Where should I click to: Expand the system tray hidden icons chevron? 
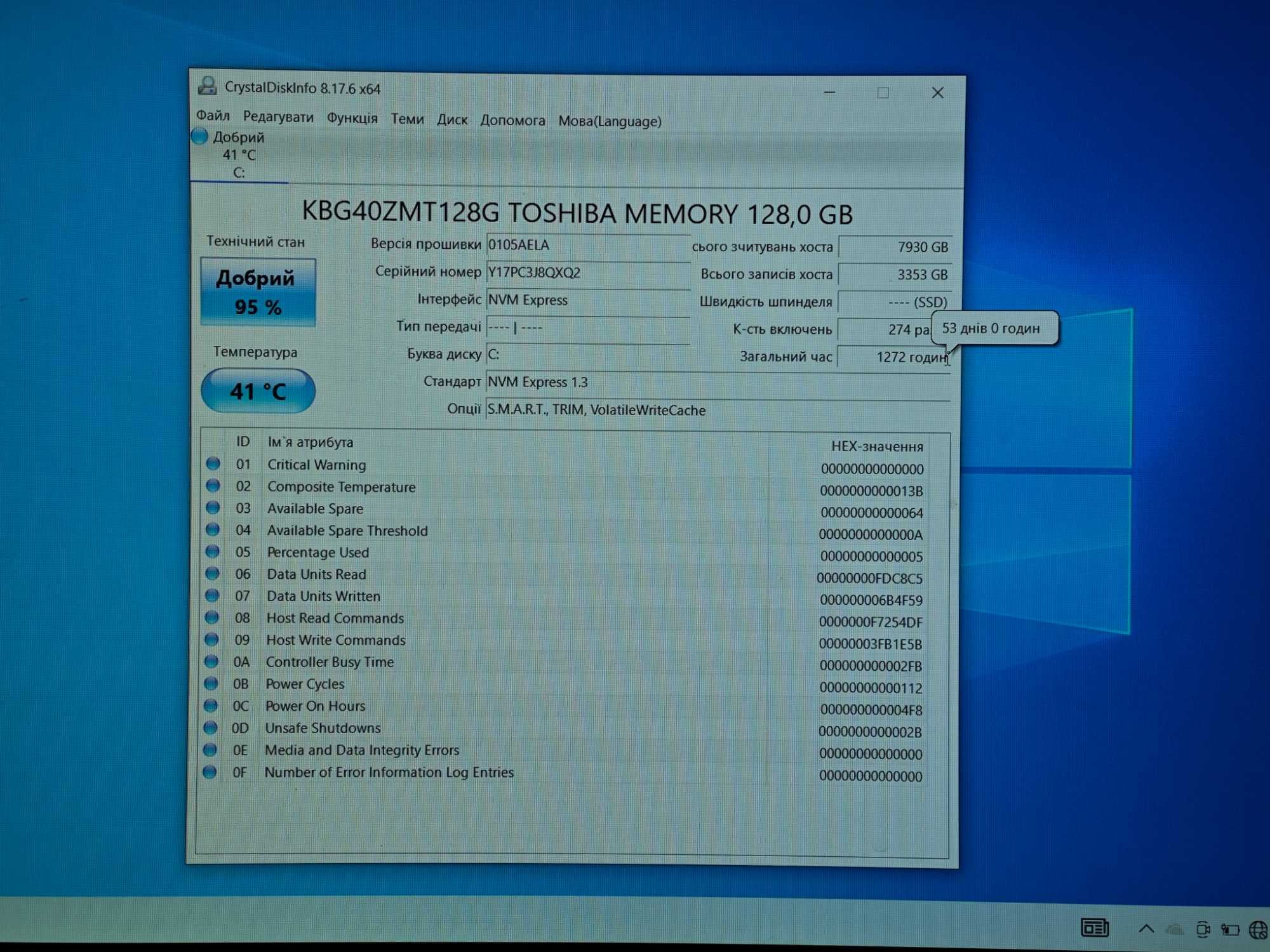(x=1146, y=929)
